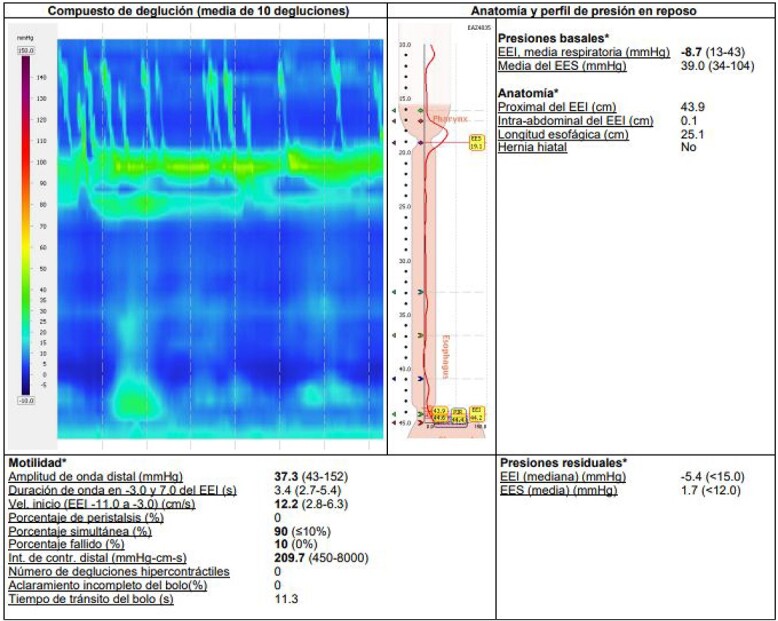Open 'Hernia hiatal' label
The image size is (778, 621).
pos(532,147)
